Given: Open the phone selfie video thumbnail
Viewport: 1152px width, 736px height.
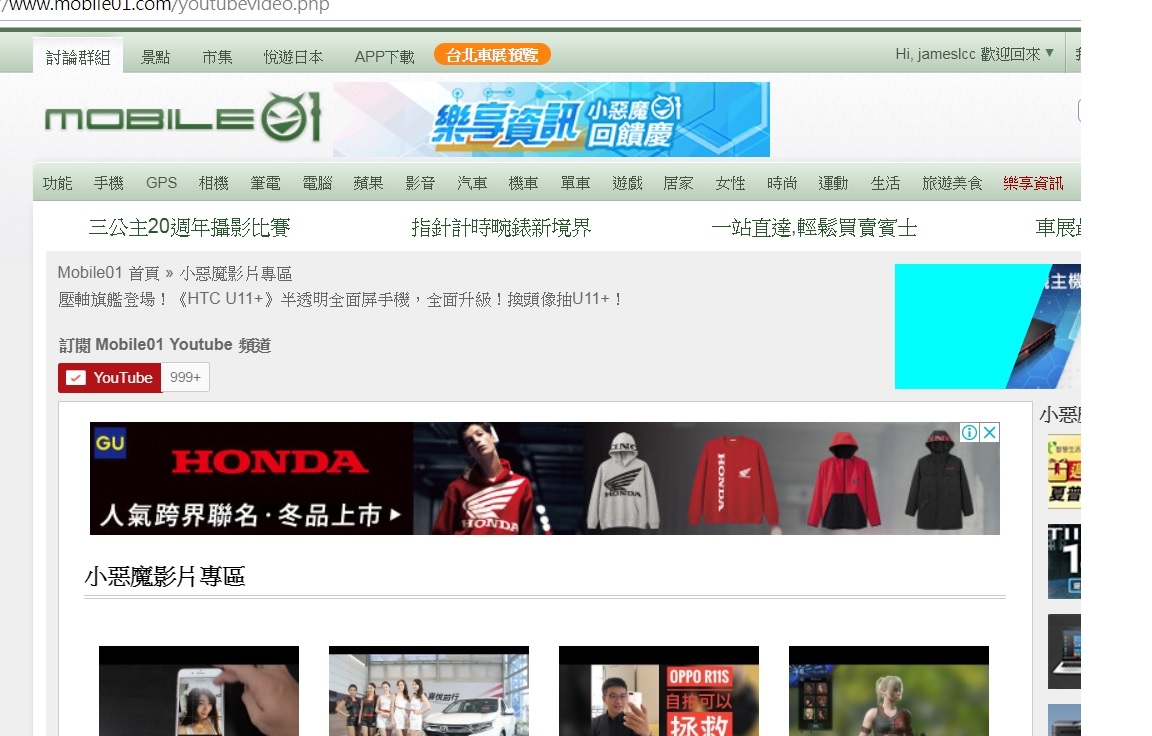Looking at the screenshot, I should (199, 690).
